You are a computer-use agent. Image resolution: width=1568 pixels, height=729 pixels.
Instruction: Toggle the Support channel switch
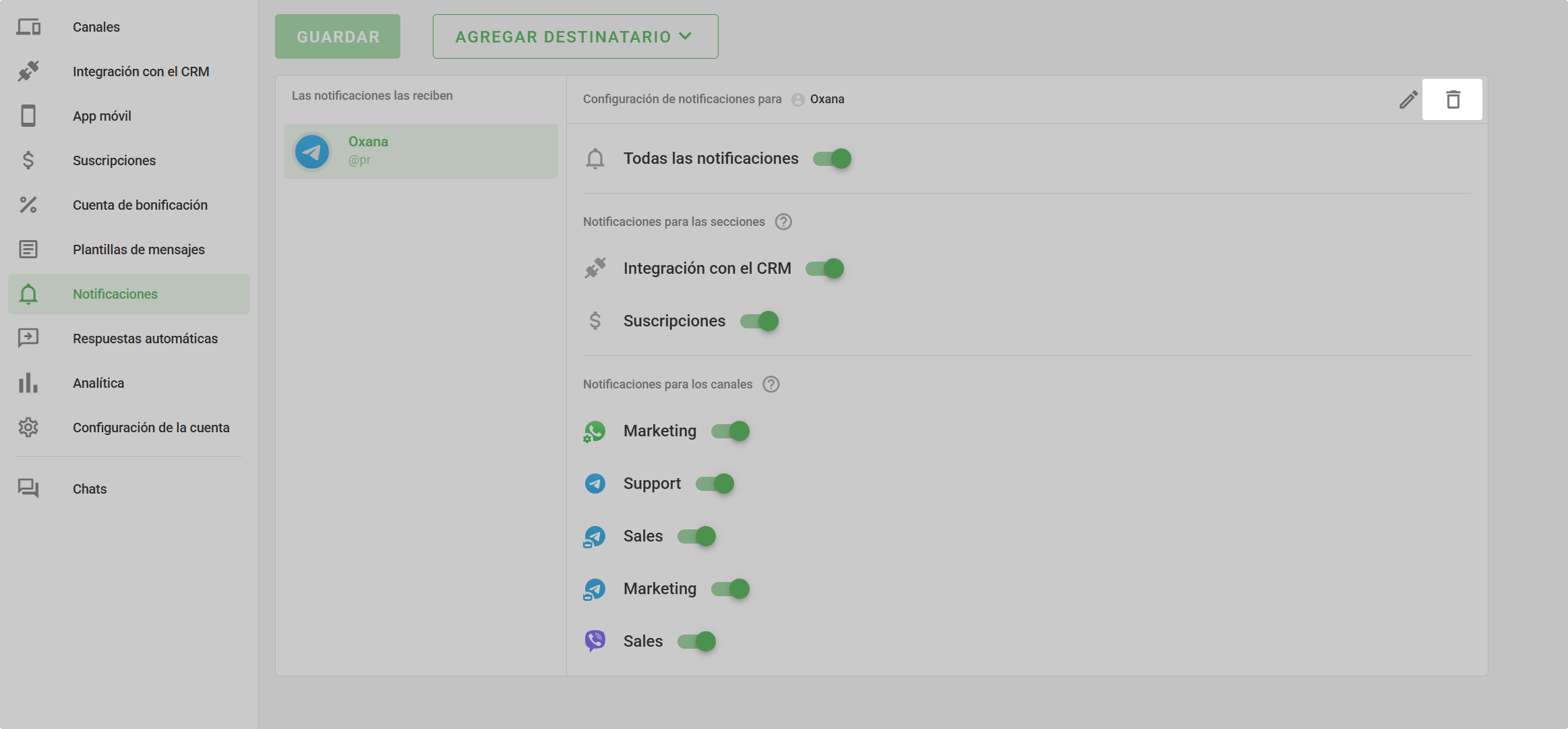715,484
